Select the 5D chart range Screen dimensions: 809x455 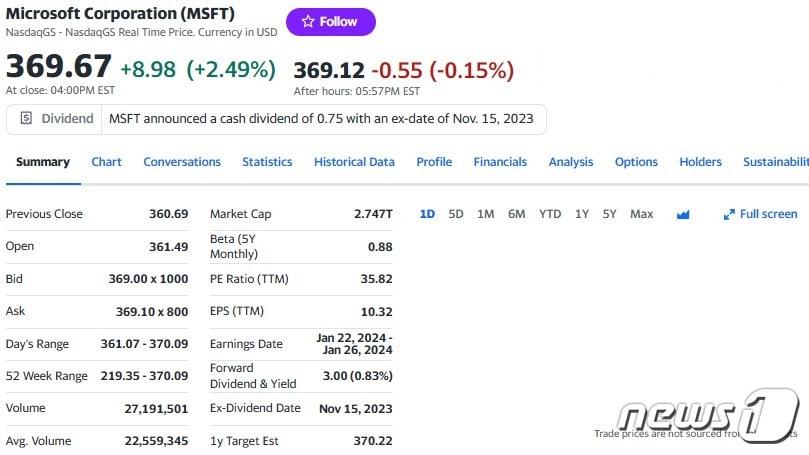click(456, 214)
